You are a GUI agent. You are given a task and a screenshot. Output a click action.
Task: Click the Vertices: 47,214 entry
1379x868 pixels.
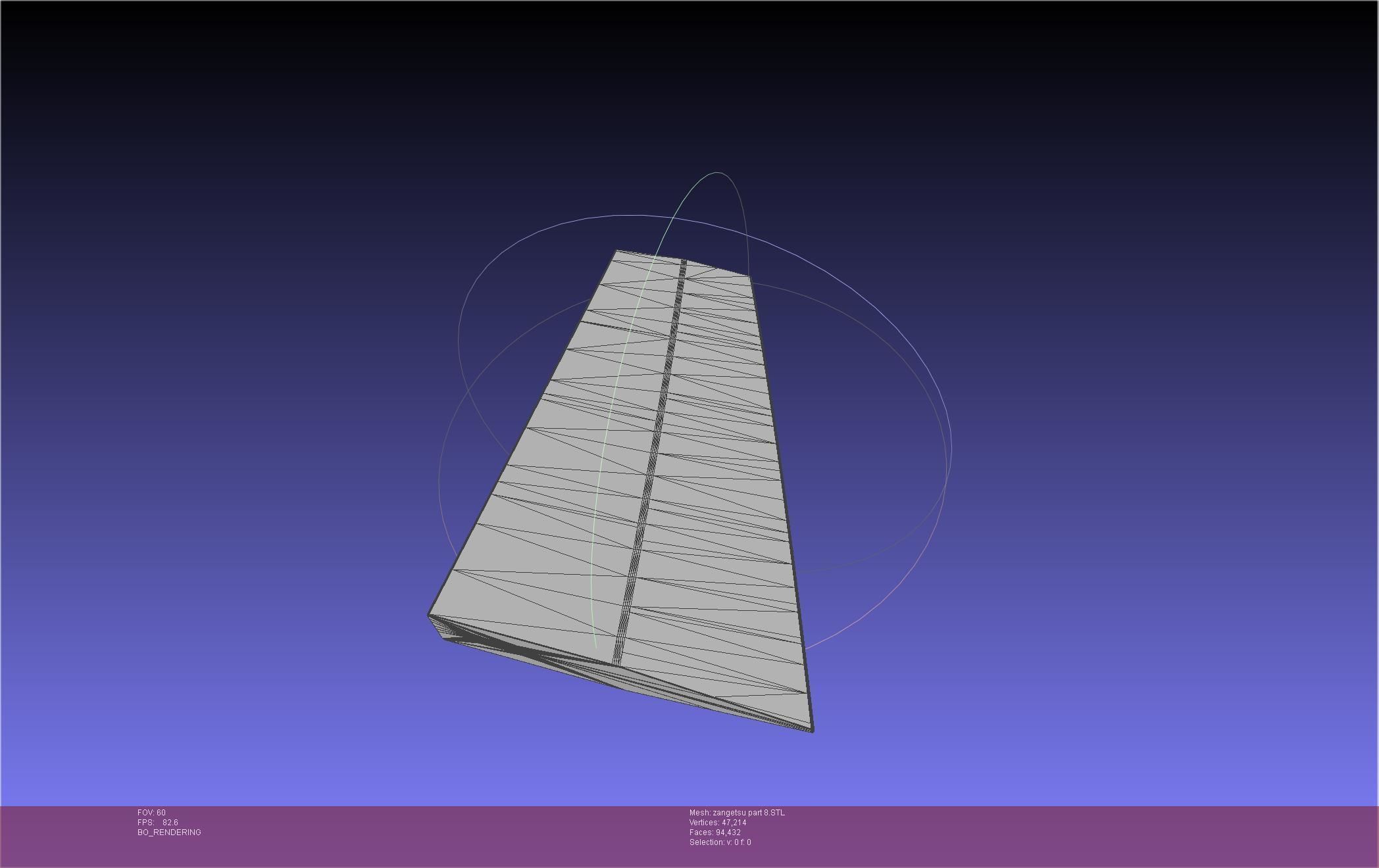tap(718, 823)
